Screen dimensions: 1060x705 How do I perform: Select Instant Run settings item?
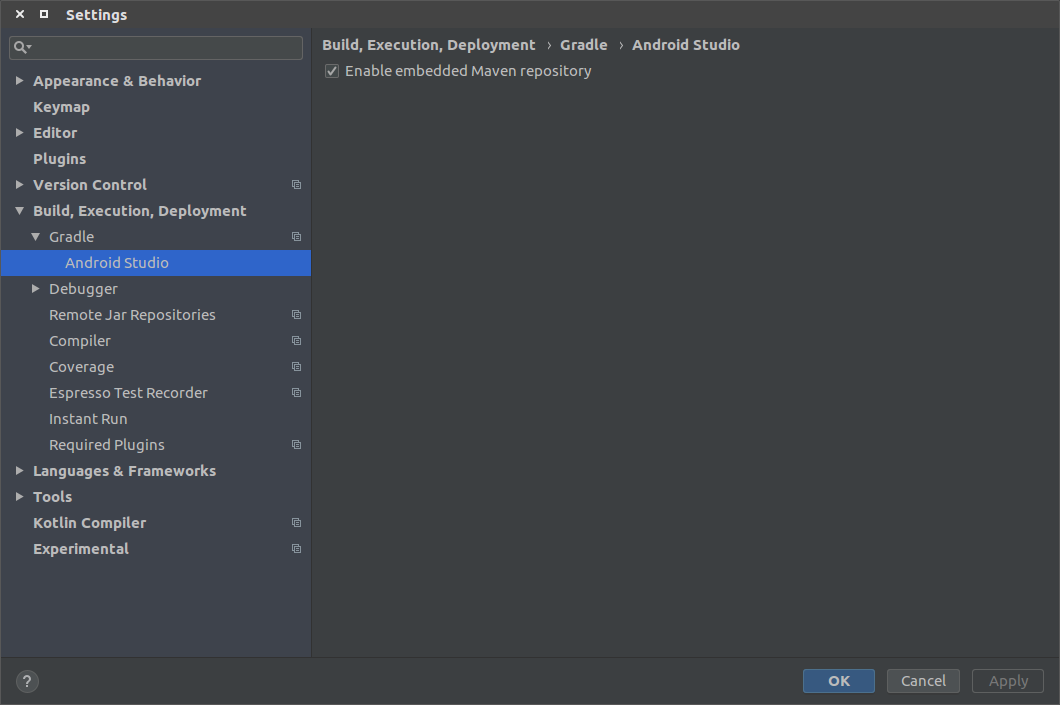coord(89,419)
